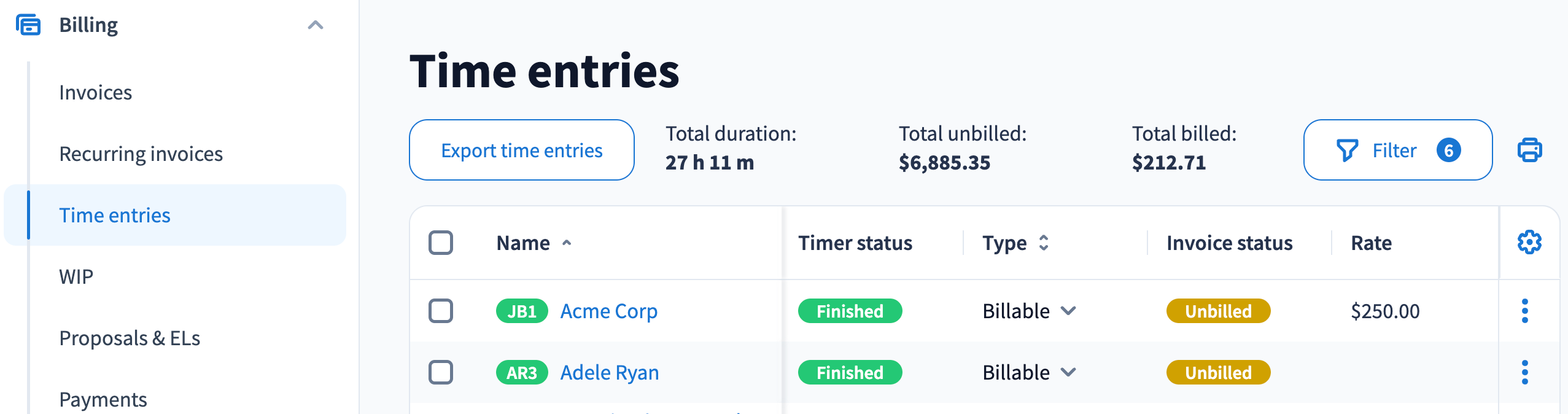This screenshot has width=1568, height=414.
Task: Collapse the Billing menu chevron
Action: pos(316,25)
